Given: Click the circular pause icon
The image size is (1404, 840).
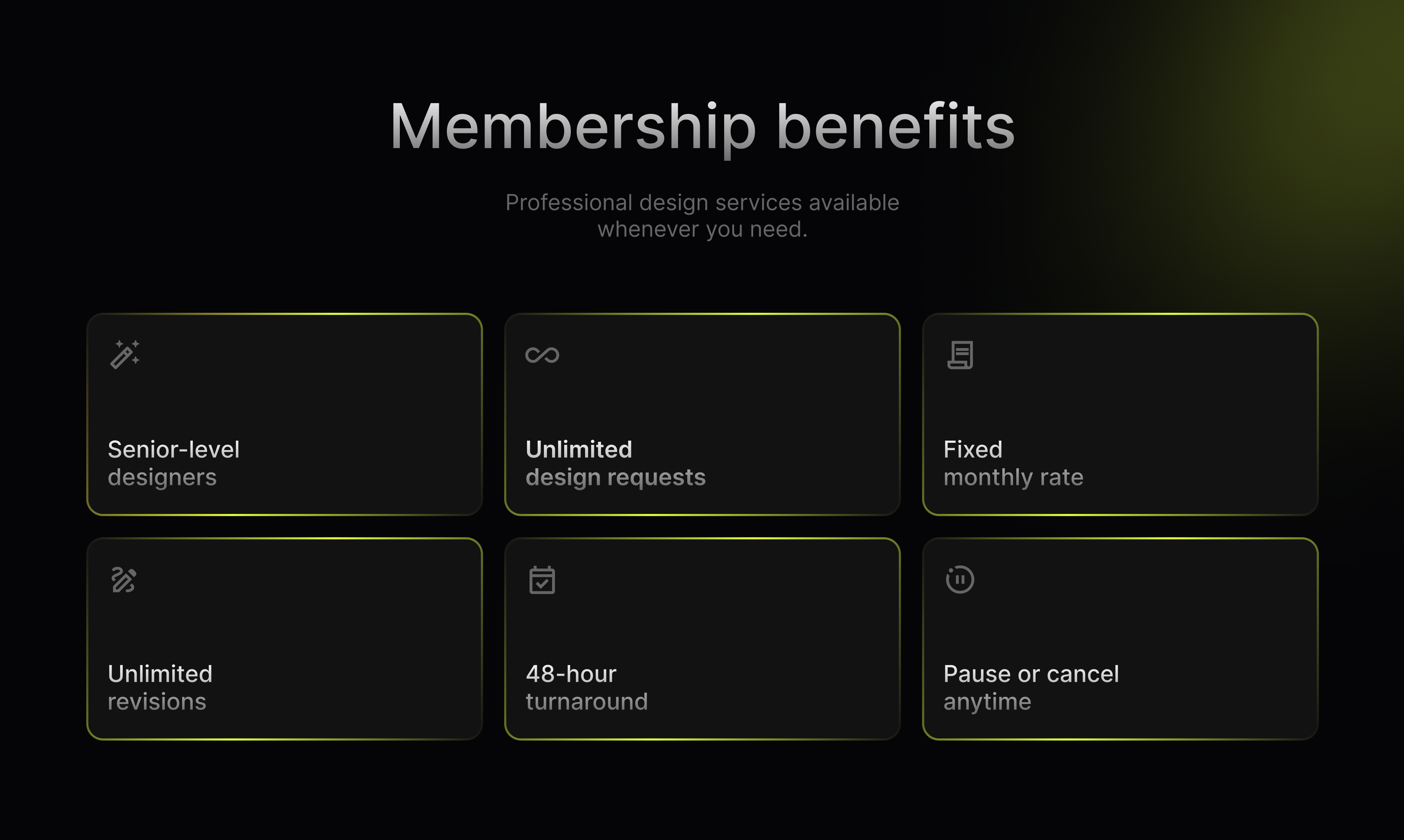Looking at the screenshot, I should pos(960,580).
